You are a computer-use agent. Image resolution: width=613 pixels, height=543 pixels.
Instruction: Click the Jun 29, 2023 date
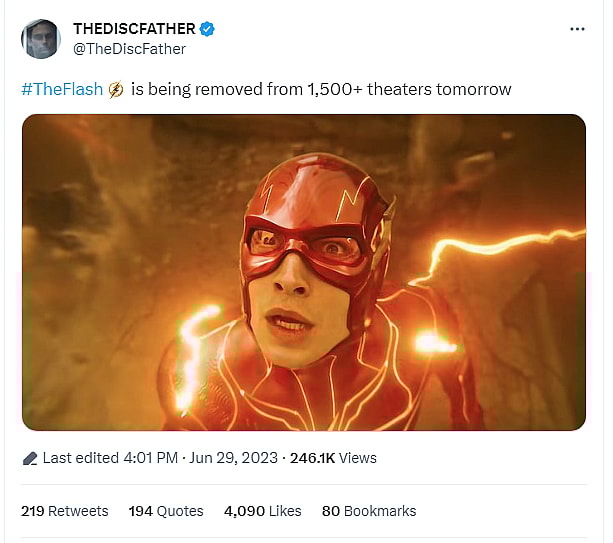pos(236,458)
